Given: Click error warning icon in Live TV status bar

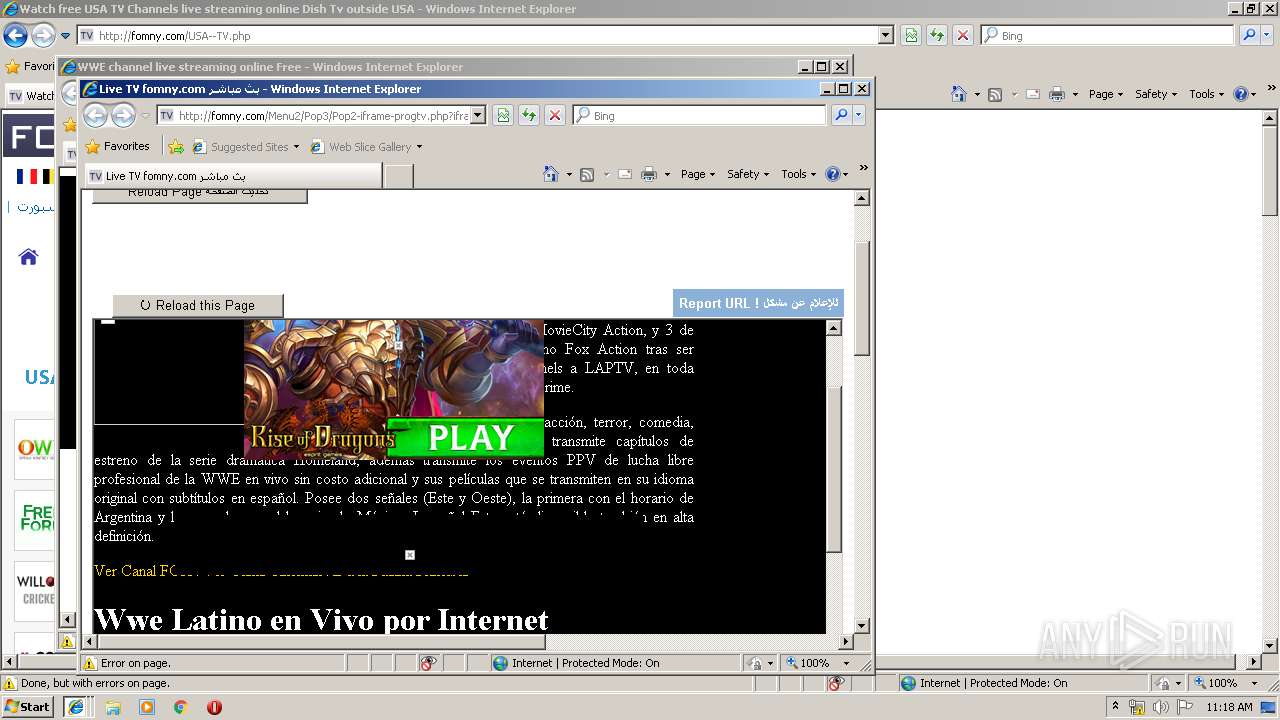Looking at the screenshot, I should (x=90, y=663).
